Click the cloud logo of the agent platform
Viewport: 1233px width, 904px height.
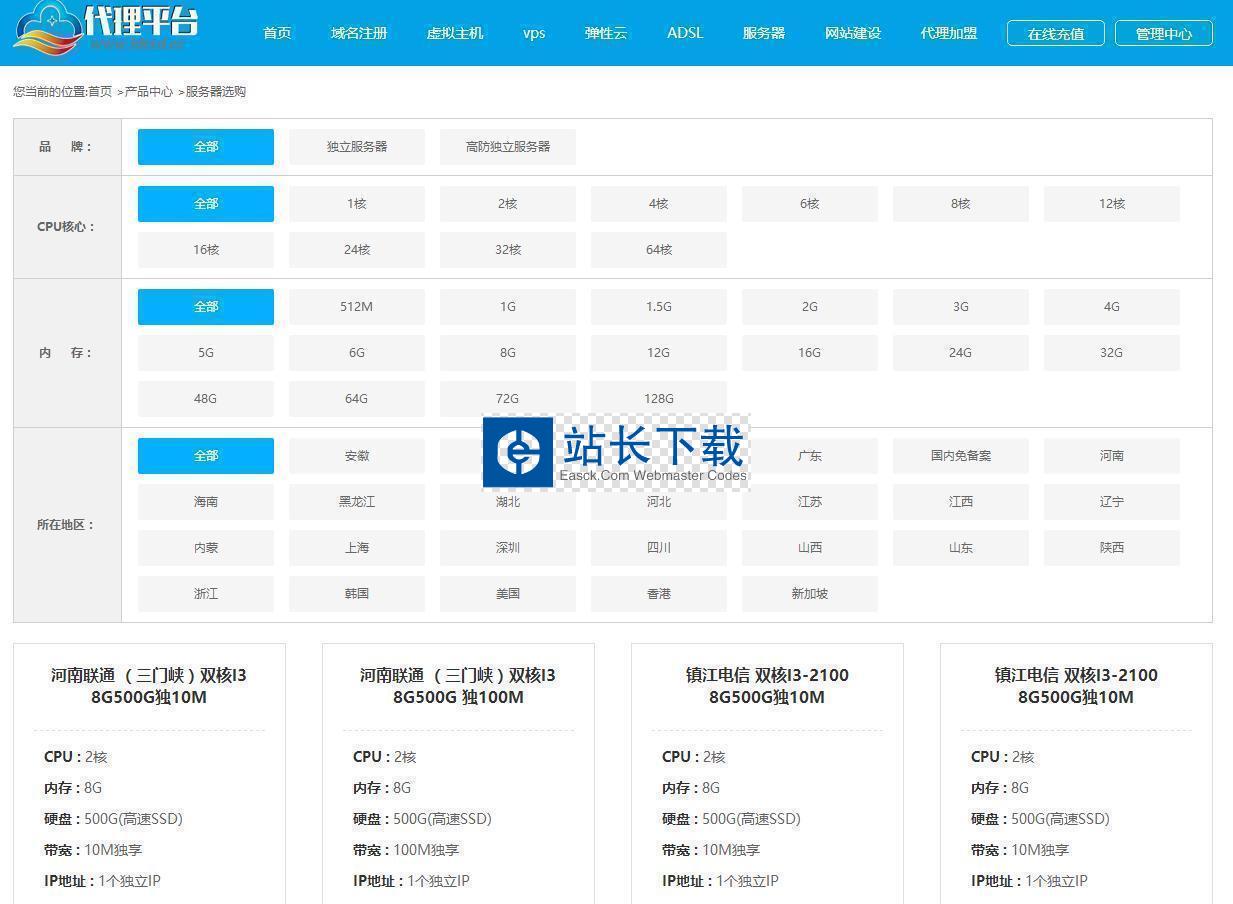50,28
